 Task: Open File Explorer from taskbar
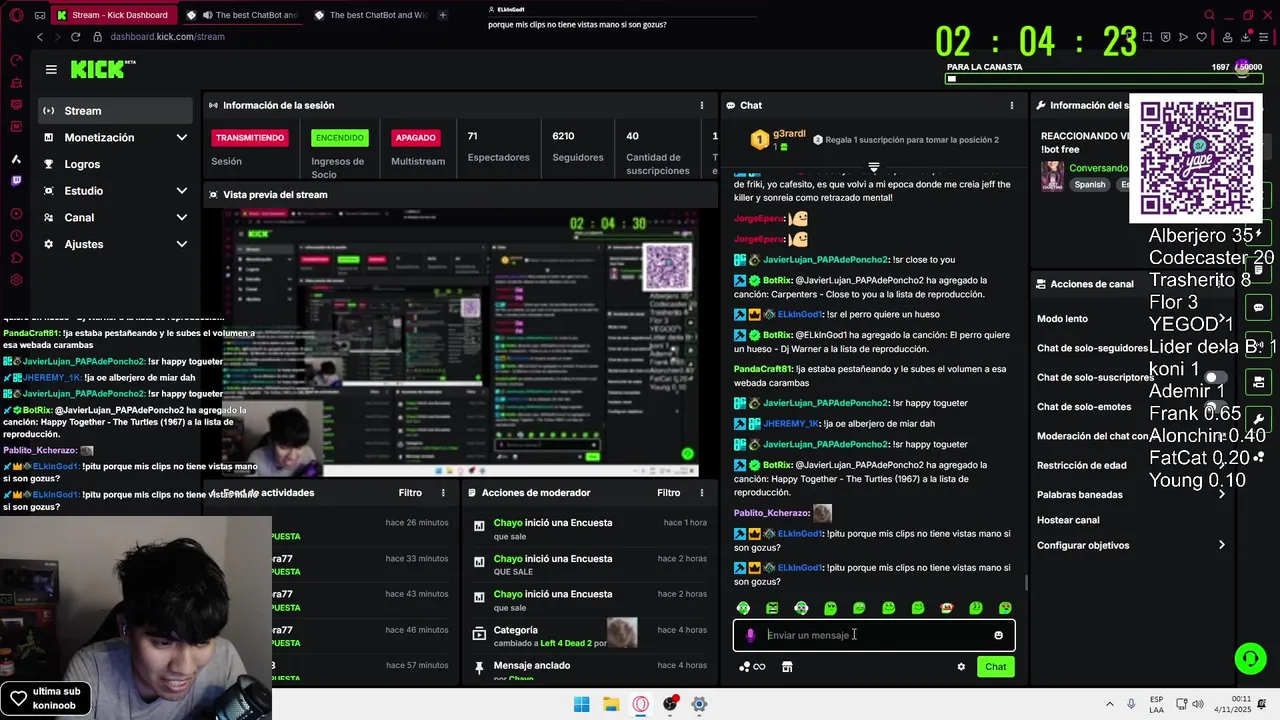[x=611, y=704]
